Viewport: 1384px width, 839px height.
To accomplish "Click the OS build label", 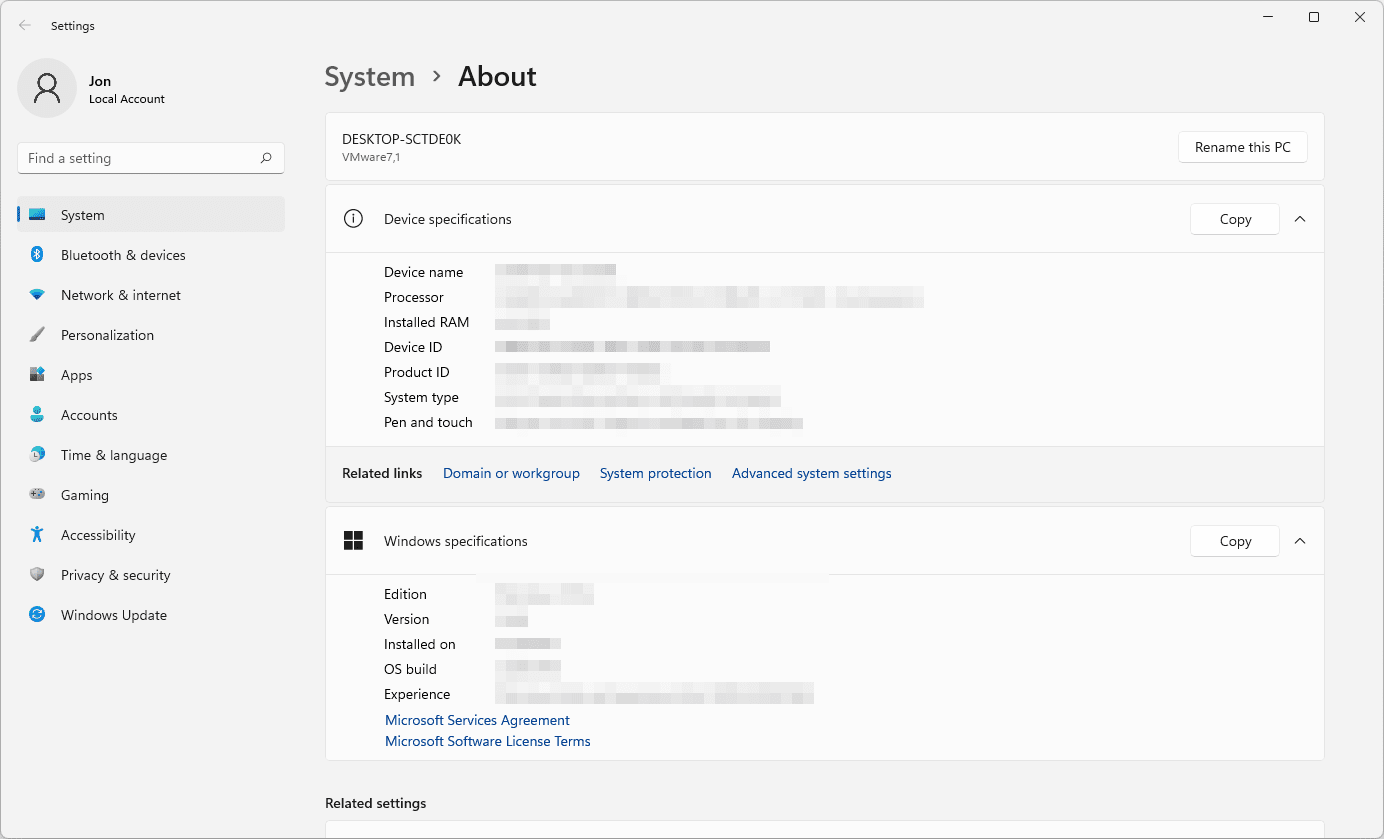I will 411,669.
